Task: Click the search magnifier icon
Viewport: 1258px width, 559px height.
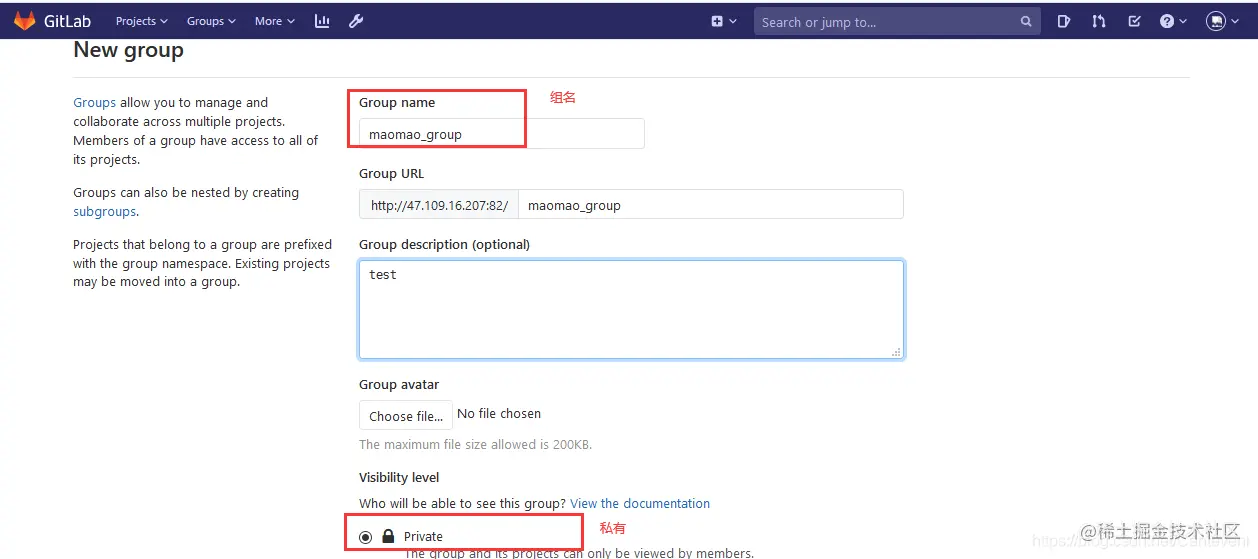Action: (1026, 21)
